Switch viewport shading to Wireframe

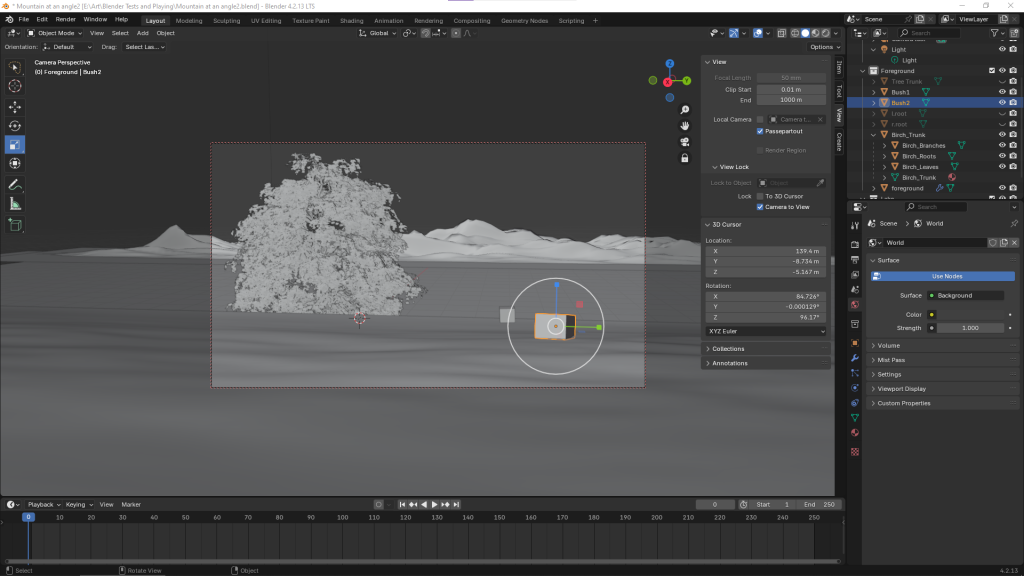pos(795,33)
